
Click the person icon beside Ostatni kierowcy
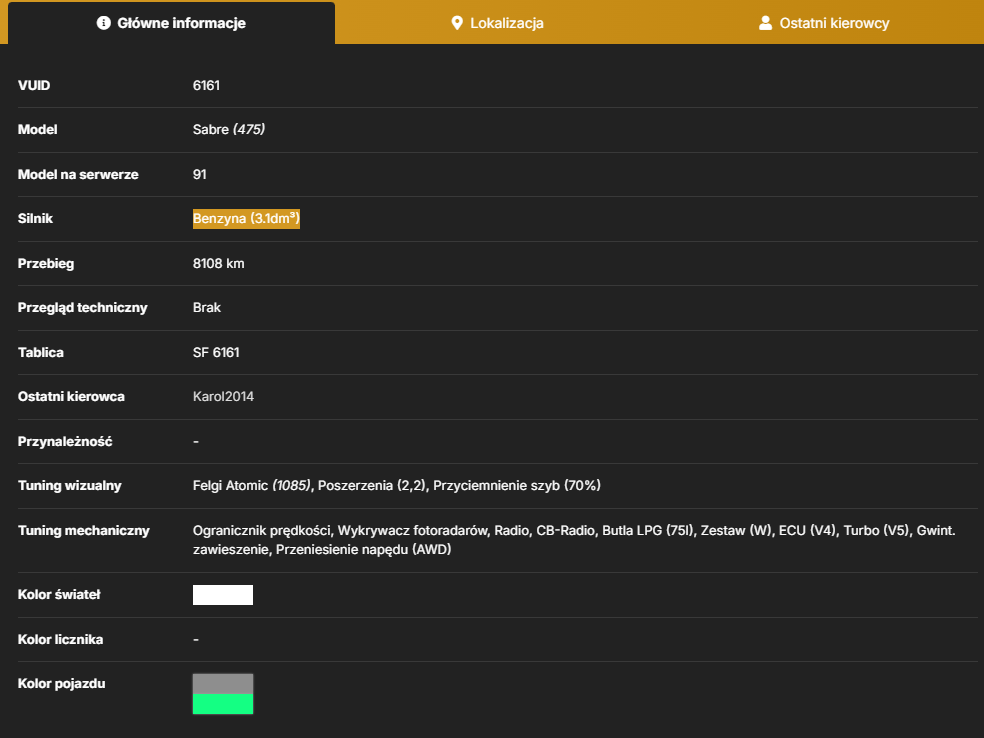[765, 23]
